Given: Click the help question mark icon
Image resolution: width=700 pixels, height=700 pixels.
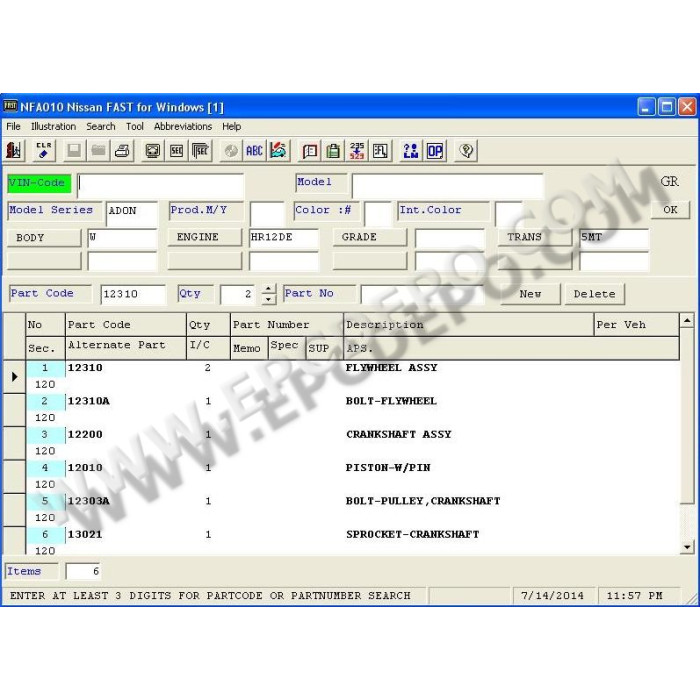Looking at the screenshot, I should point(466,151).
